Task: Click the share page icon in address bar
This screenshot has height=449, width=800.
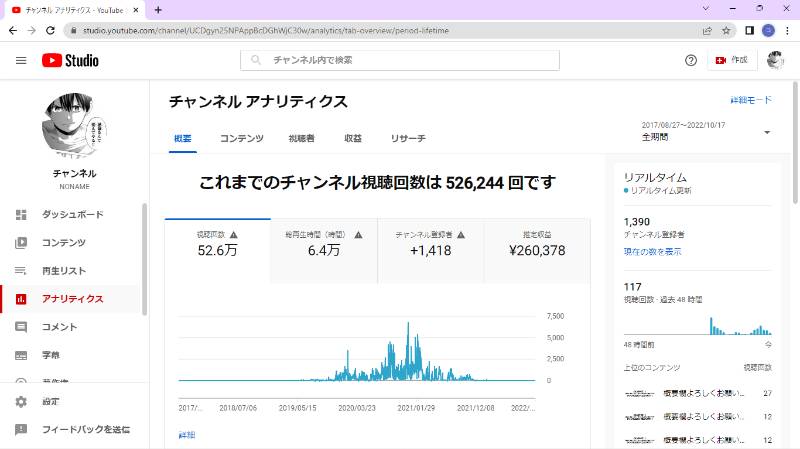Action: pyautogui.click(x=707, y=31)
